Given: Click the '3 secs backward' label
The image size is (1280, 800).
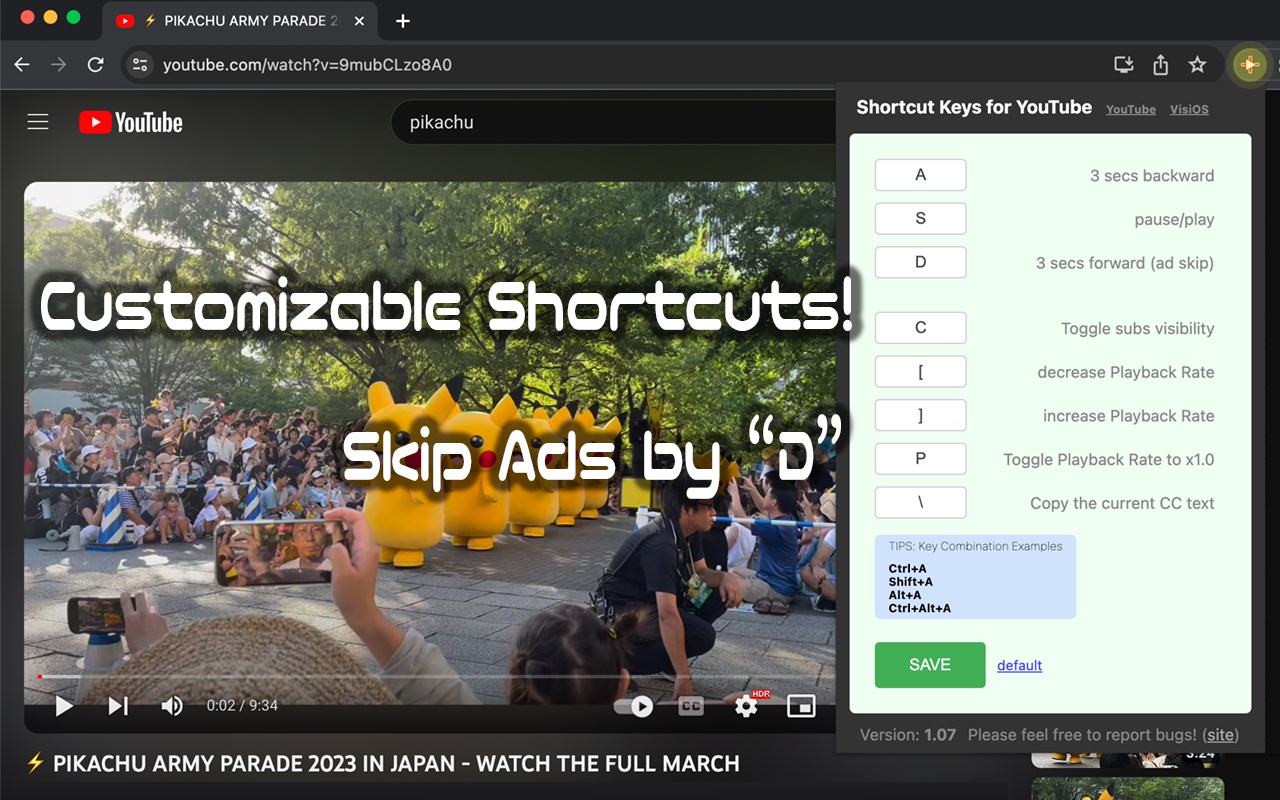Looking at the screenshot, I should pos(1152,176).
